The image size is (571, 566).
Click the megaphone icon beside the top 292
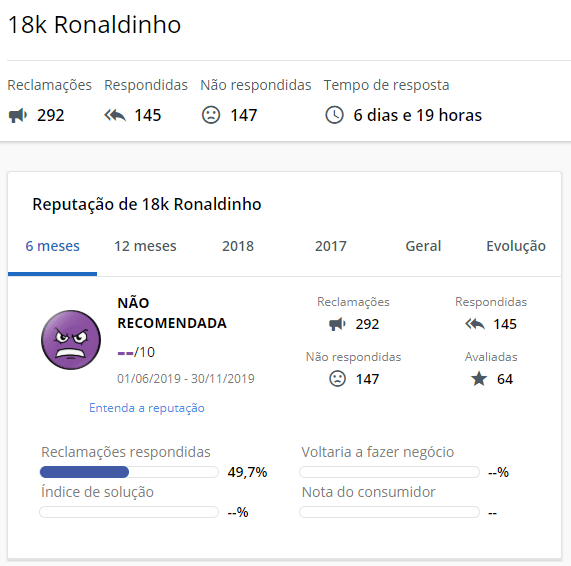[18, 115]
